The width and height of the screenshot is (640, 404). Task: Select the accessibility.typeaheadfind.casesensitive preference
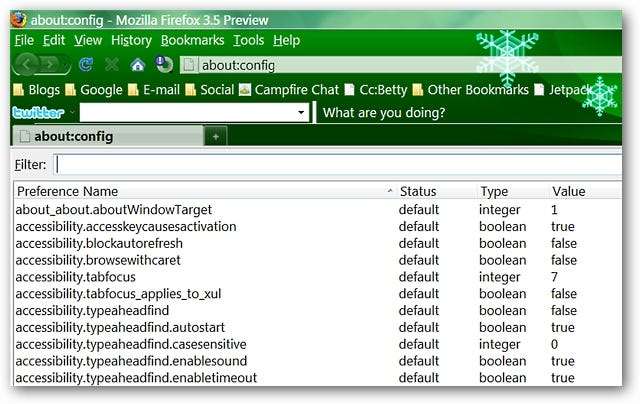pyautogui.click(x=131, y=344)
